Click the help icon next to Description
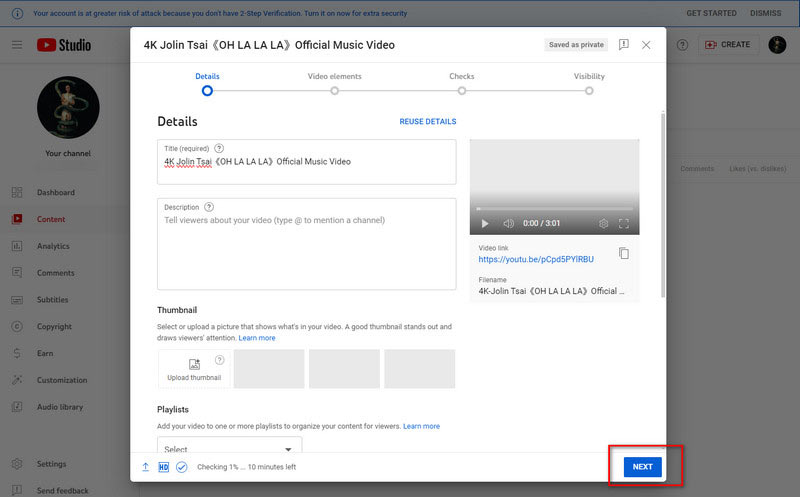The height and width of the screenshot is (497, 800). tap(209, 207)
